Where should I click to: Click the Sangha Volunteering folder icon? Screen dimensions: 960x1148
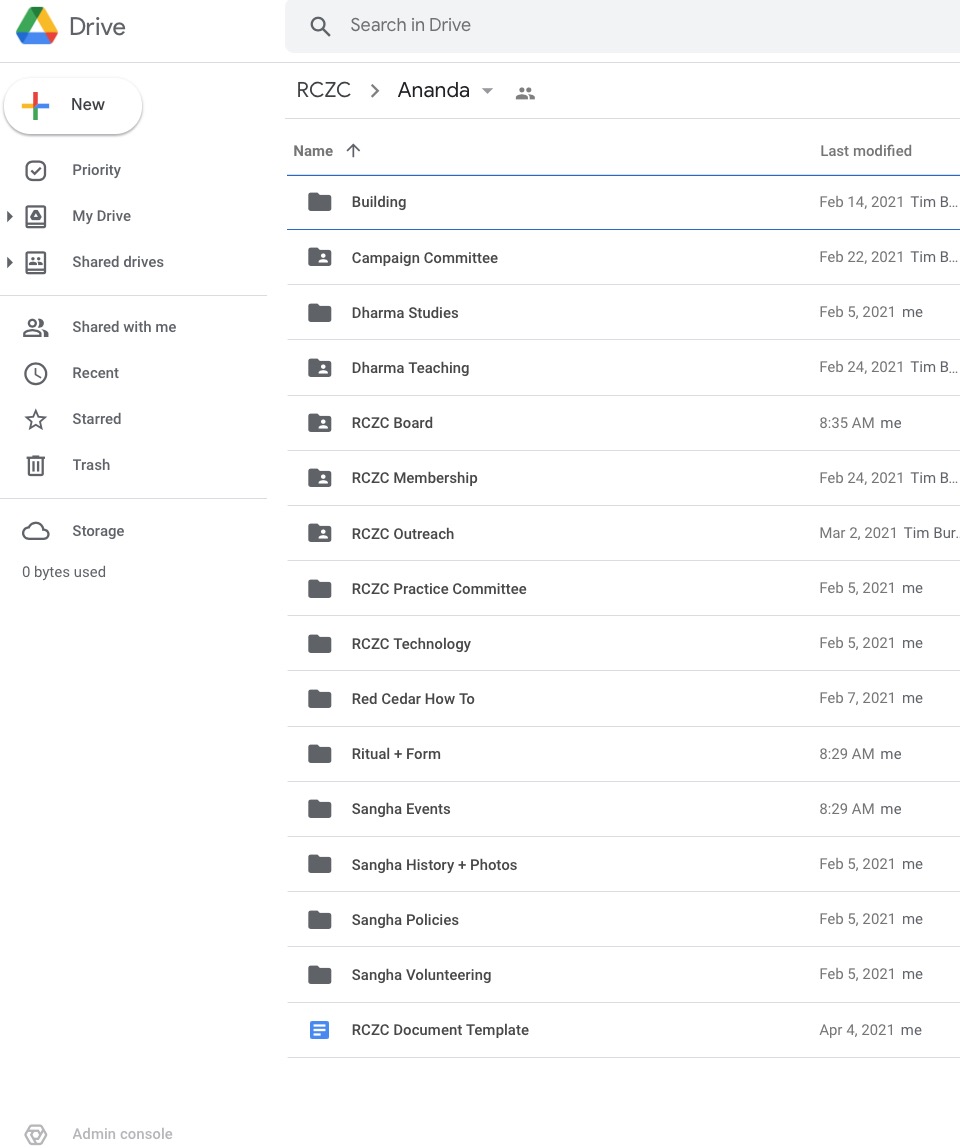click(319, 975)
